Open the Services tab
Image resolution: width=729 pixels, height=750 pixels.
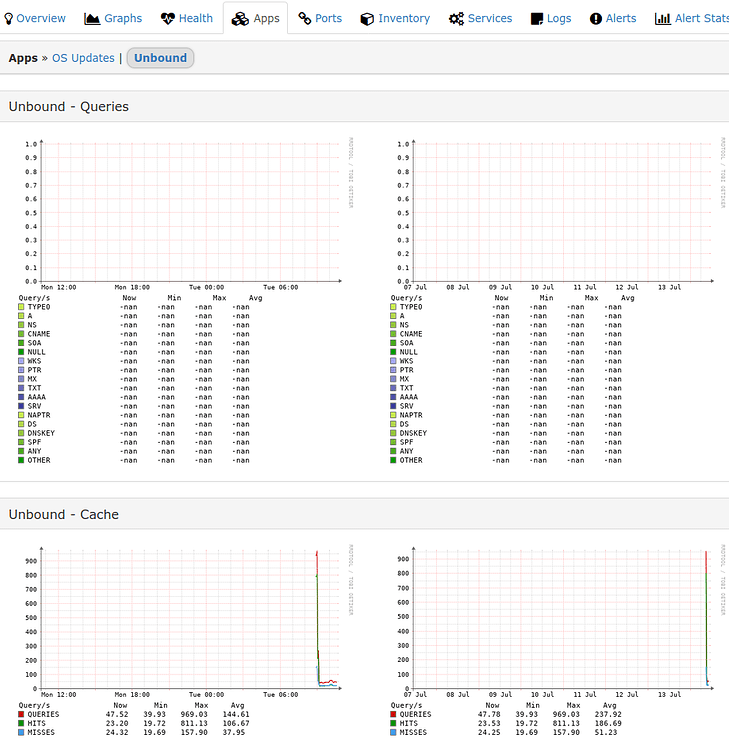[x=480, y=18]
